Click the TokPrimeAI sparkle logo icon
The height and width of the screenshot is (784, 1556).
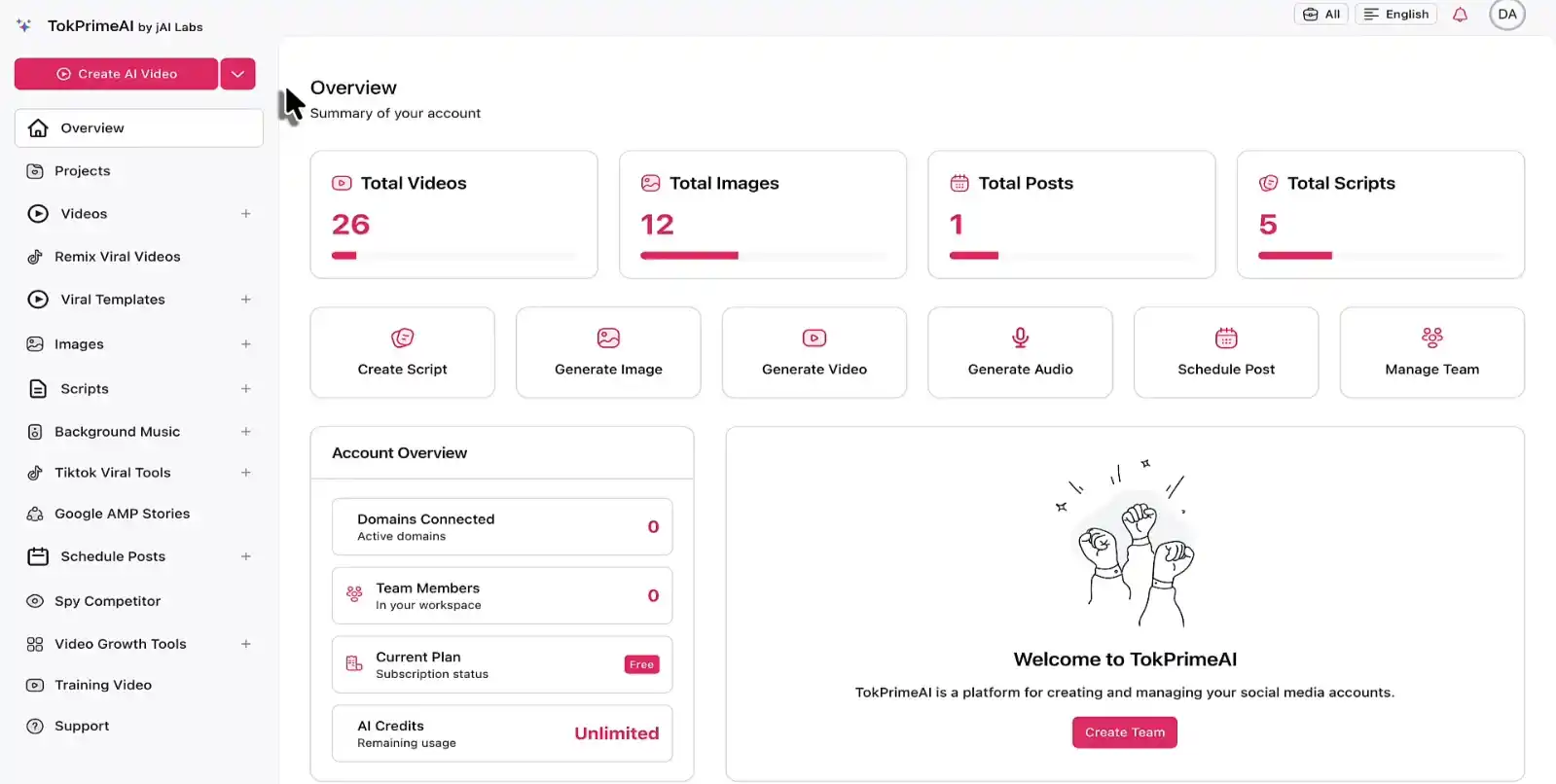point(24,26)
